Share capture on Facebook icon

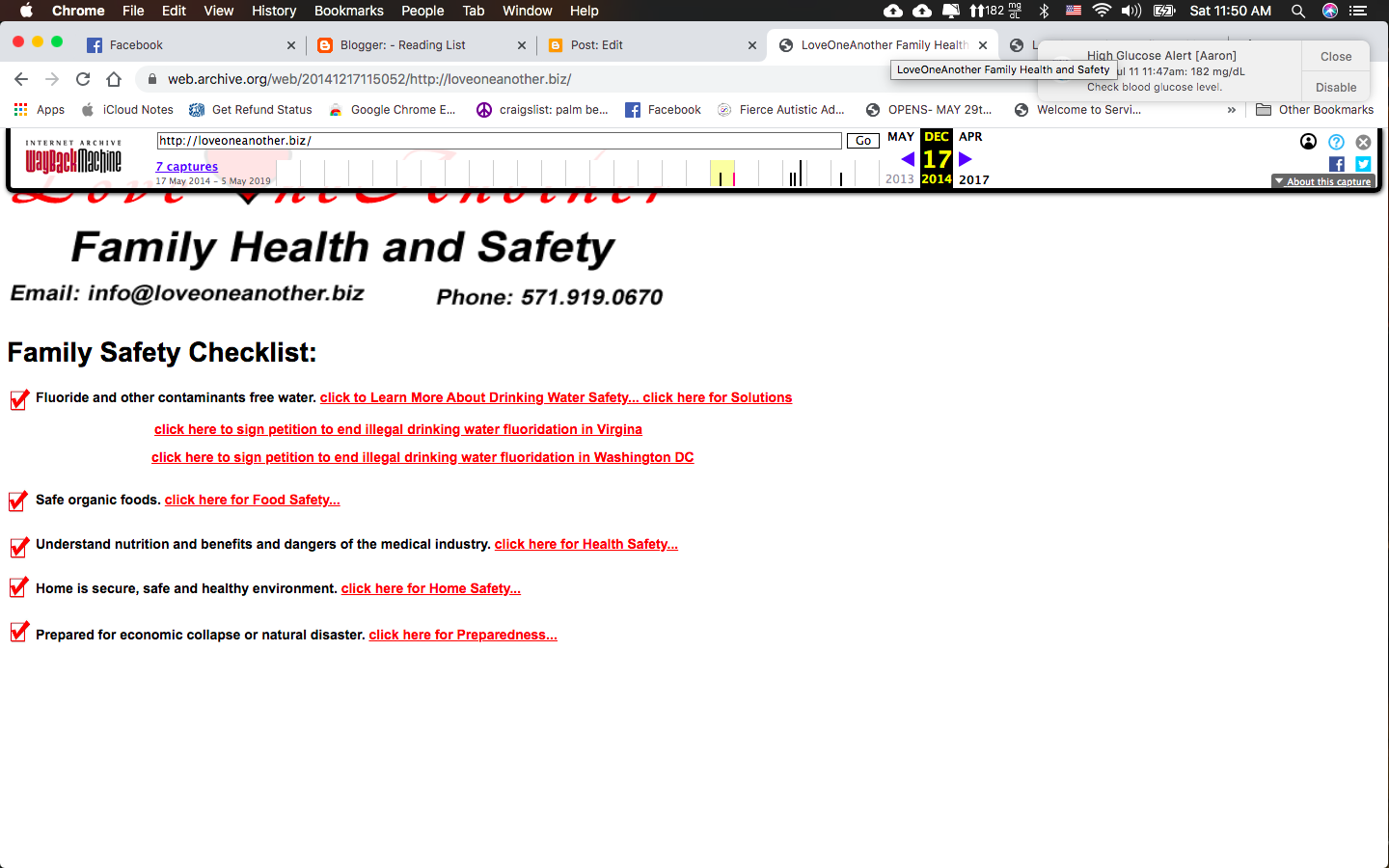click(x=1336, y=164)
